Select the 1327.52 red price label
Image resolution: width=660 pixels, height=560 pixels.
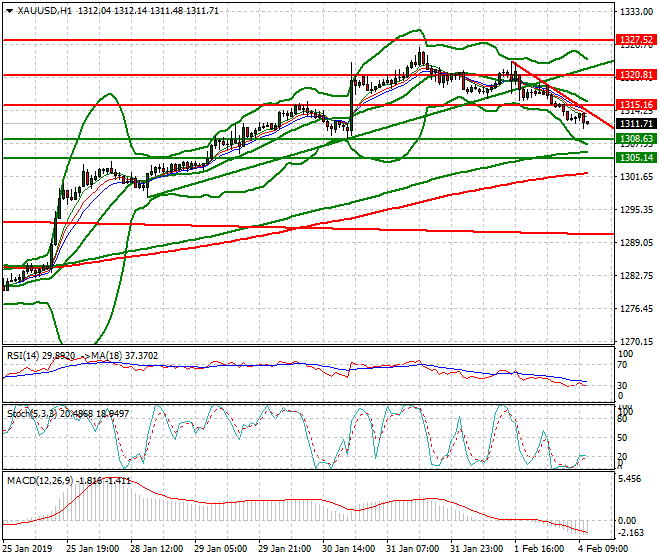[636, 40]
